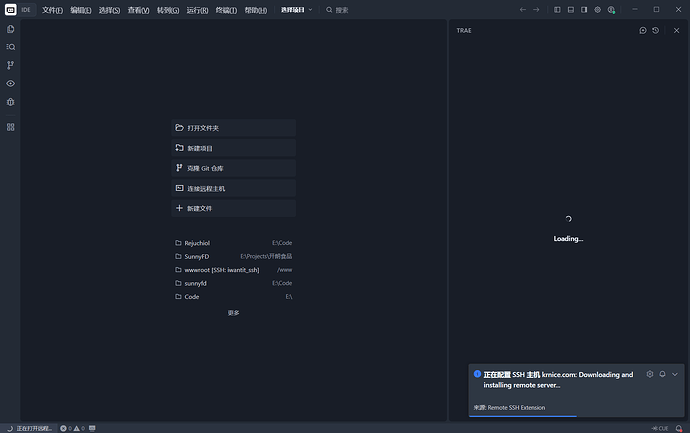Image resolution: width=690 pixels, height=433 pixels.
Task: Open the 帮助(H) menu
Action: click(x=256, y=10)
